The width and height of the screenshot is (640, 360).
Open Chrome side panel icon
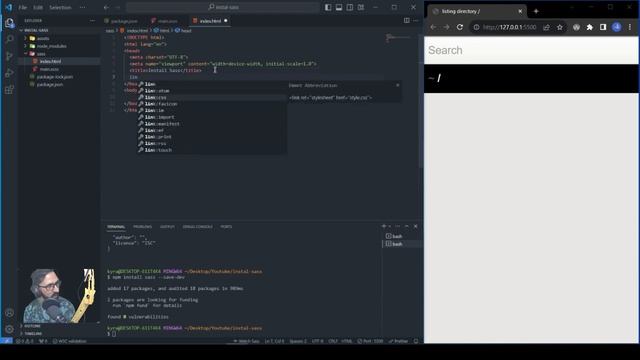click(603, 27)
